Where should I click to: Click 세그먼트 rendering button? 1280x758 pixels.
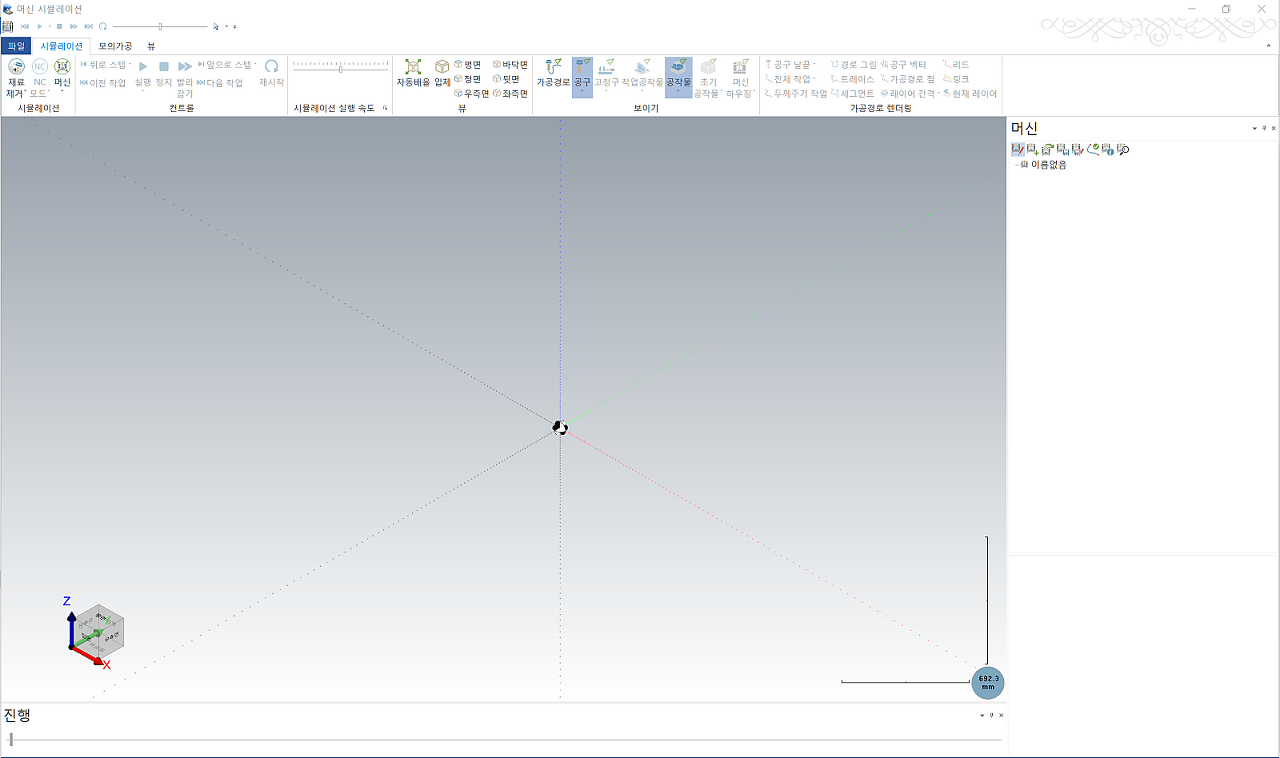pyautogui.click(x=852, y=93)
